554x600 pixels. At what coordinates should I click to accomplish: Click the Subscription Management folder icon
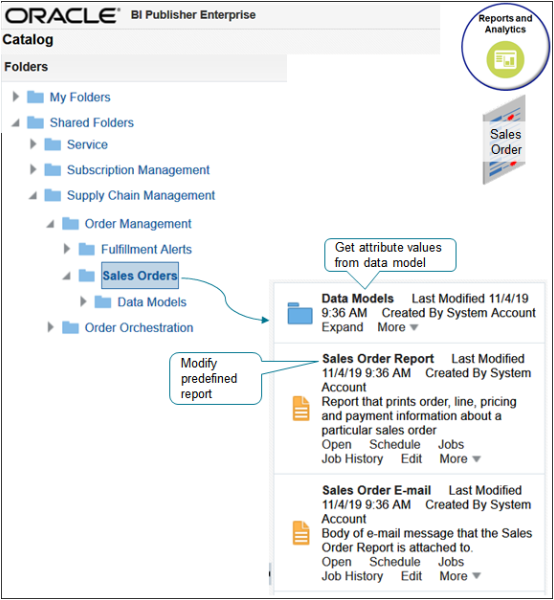[52, 170]
